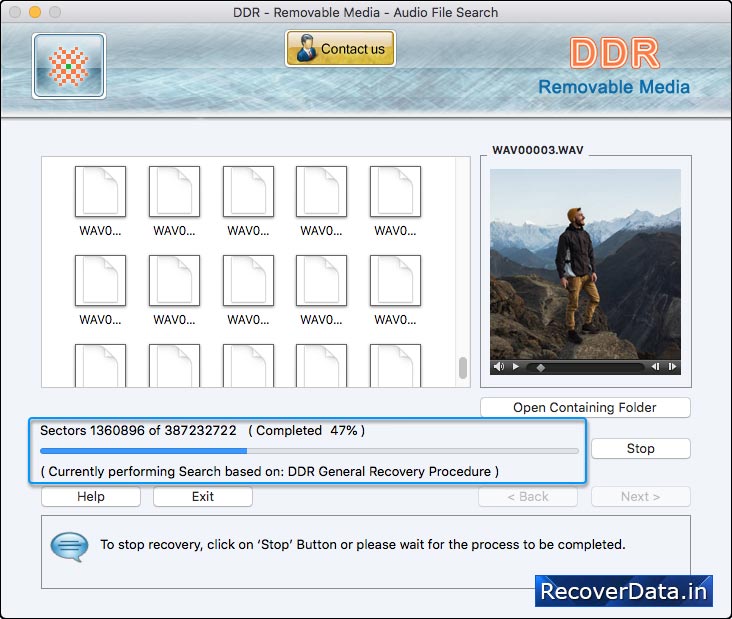The width and height of the screenshot is (732, 619).
Task: Mute the preview volume speaker icon
Action: coord(499,367)
